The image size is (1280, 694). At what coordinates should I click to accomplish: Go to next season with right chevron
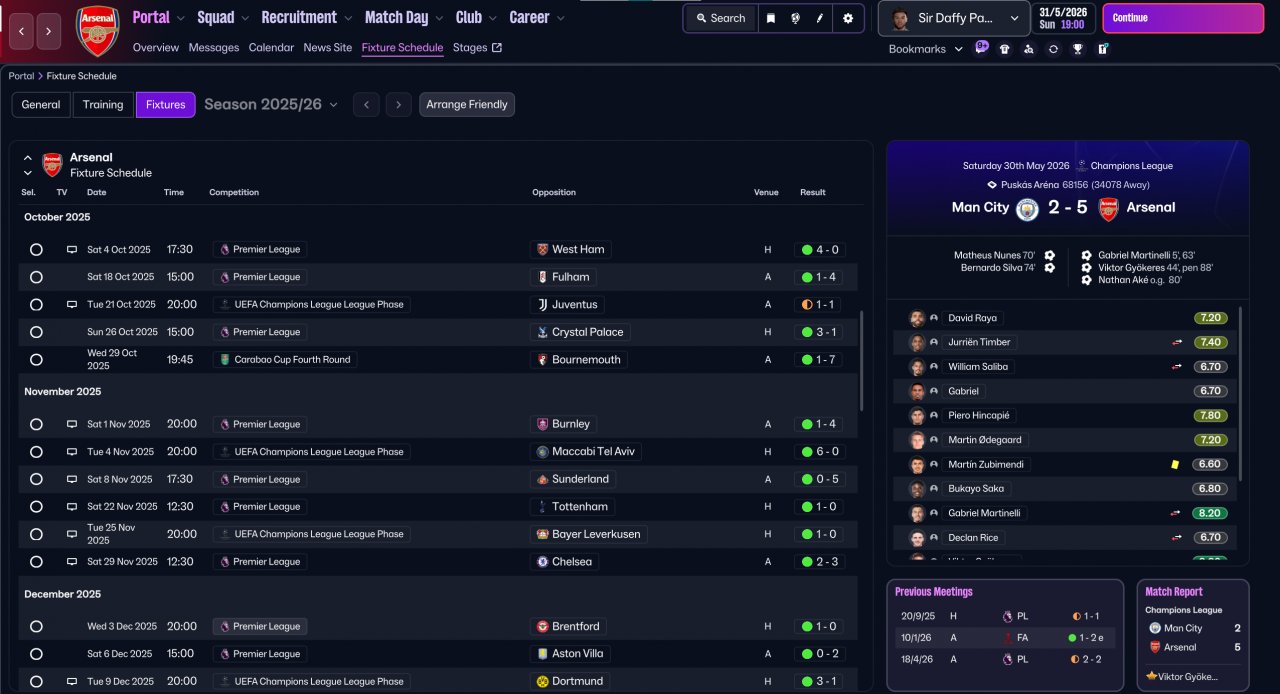(398, 105)
